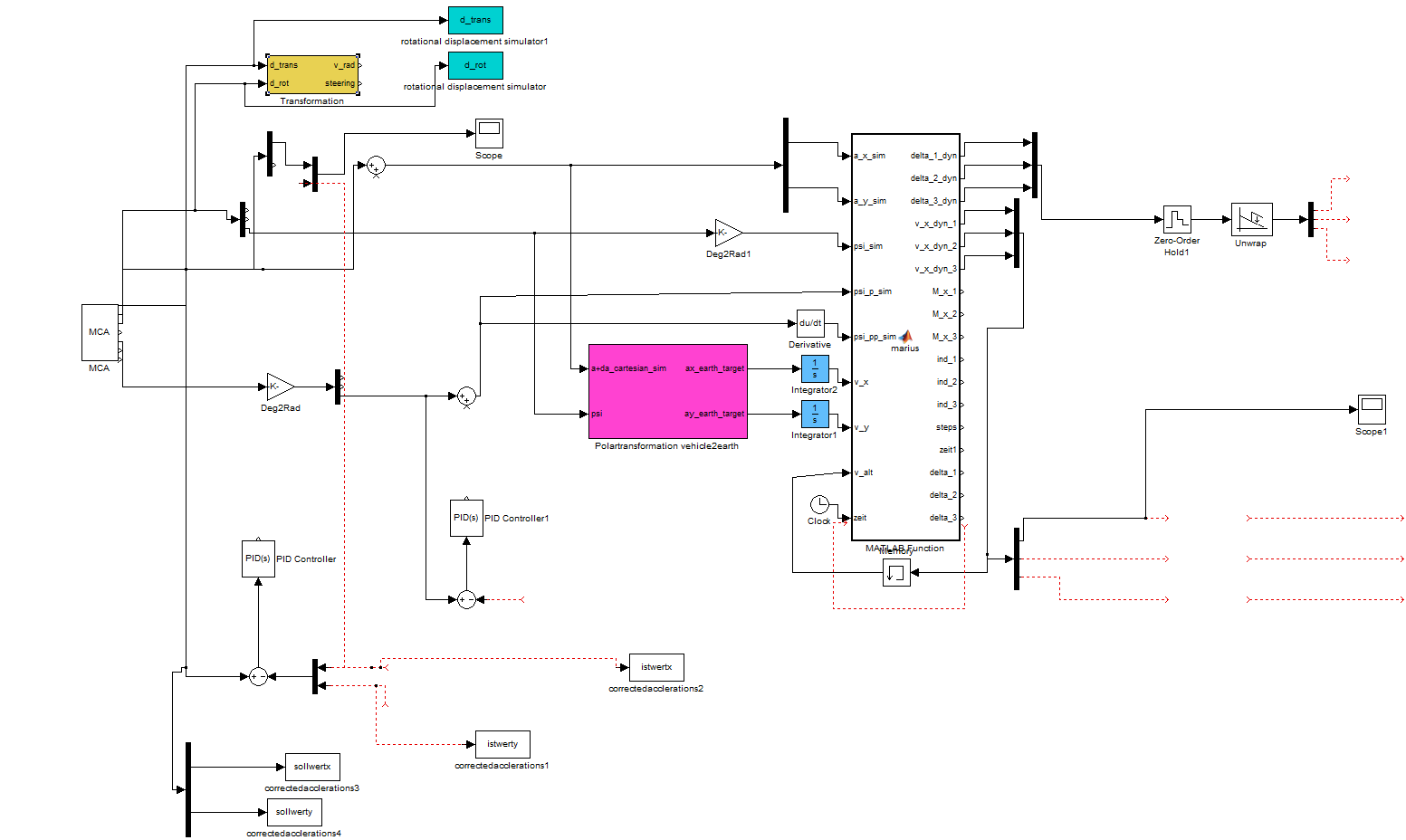
Task: Click the Unwrap block
Action: [1251, 219]
